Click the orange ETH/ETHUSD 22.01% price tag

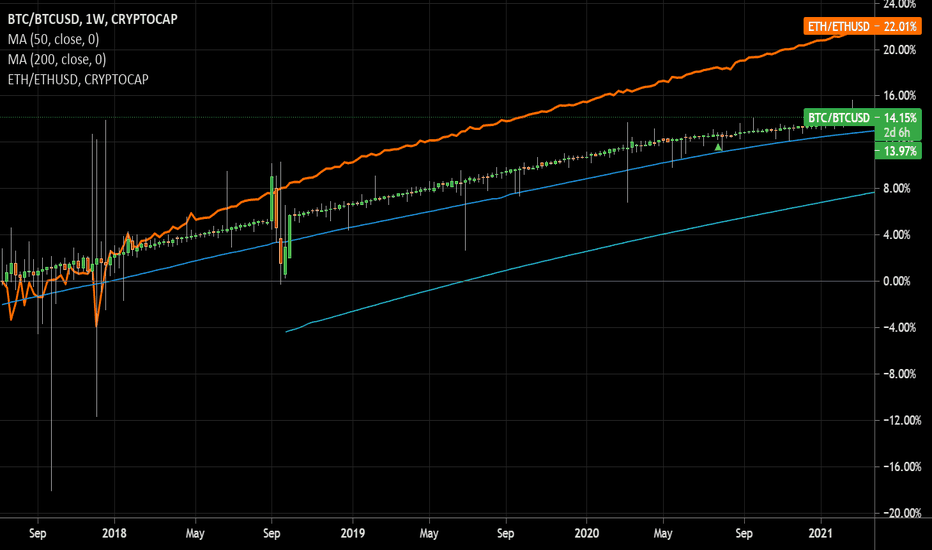862,26
